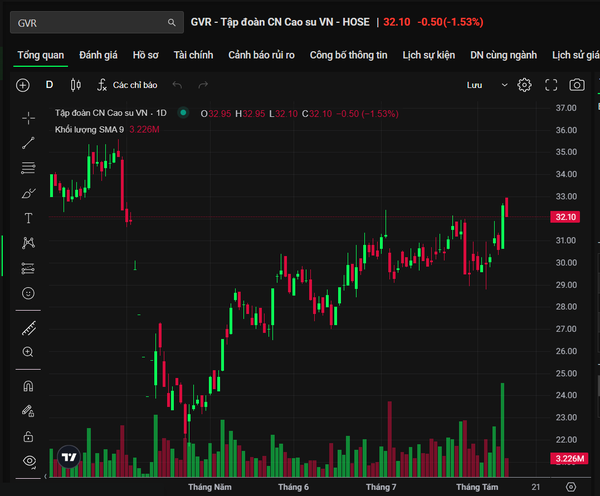Redo the chart action

pyautogui.click(x=203, y=85)
